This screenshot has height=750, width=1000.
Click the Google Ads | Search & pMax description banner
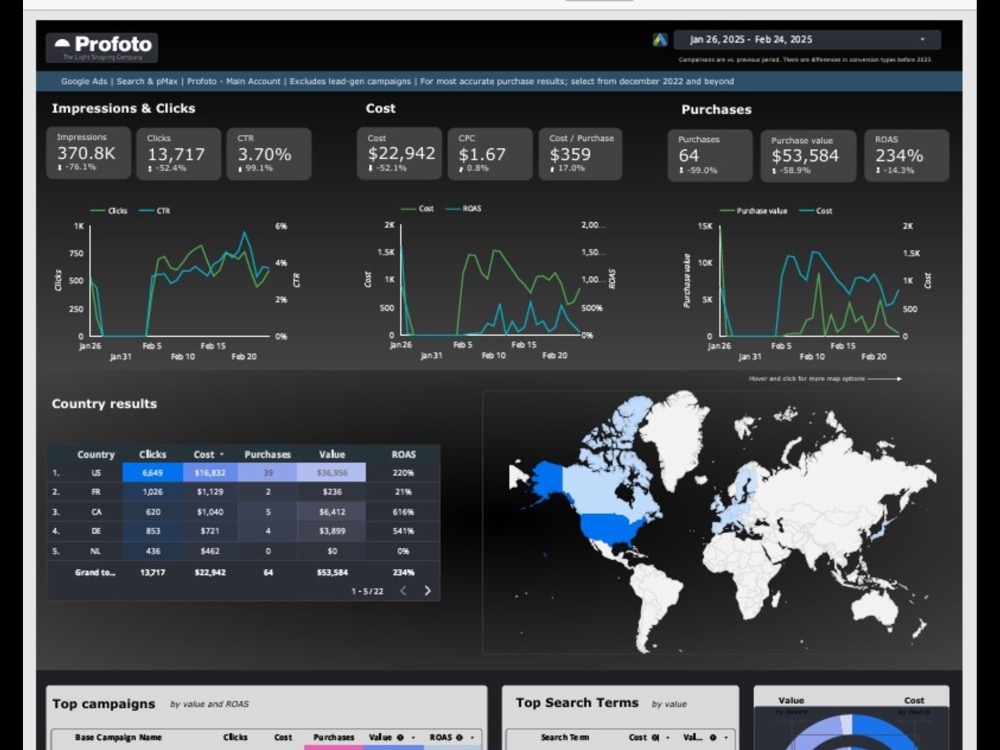499,81
